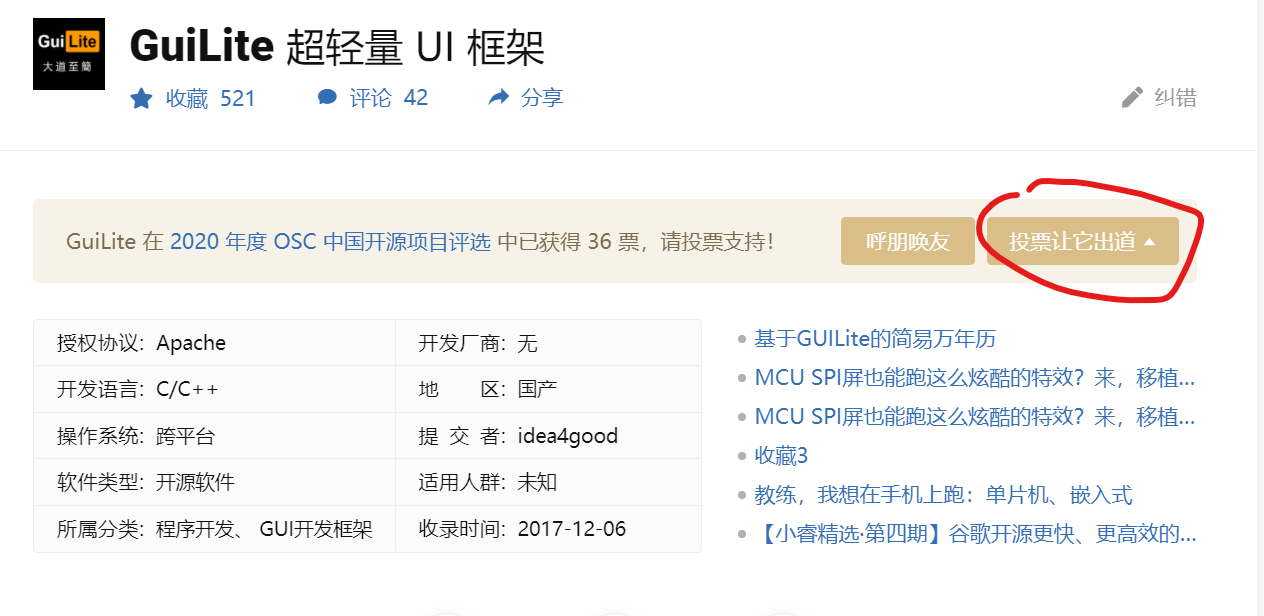Click the GuiLite 超轻量 UI 框架 title
Image resolution: width=1264 pixels, height=616 pixels.
[x=337, y=46]
